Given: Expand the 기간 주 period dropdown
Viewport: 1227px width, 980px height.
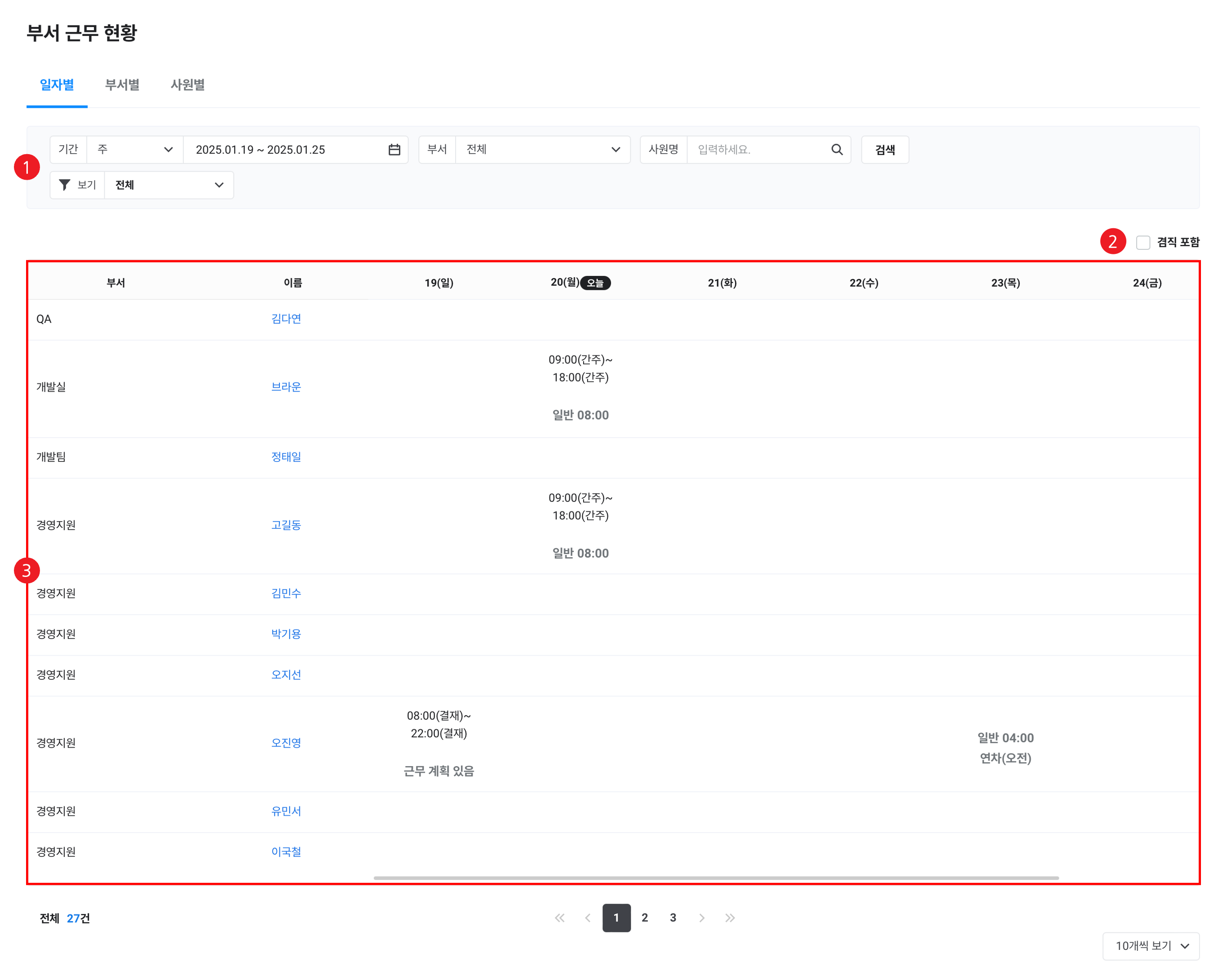Looking at the screenshot, I should (134, 150).
